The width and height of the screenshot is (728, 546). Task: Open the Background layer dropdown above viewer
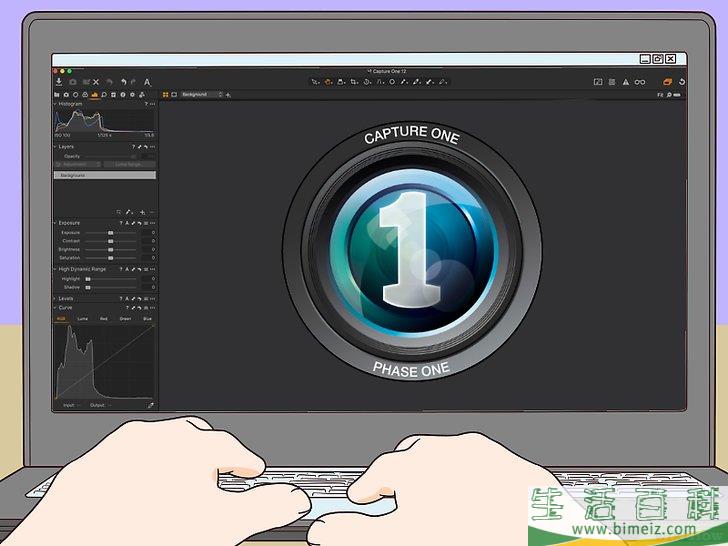point(202,95)
